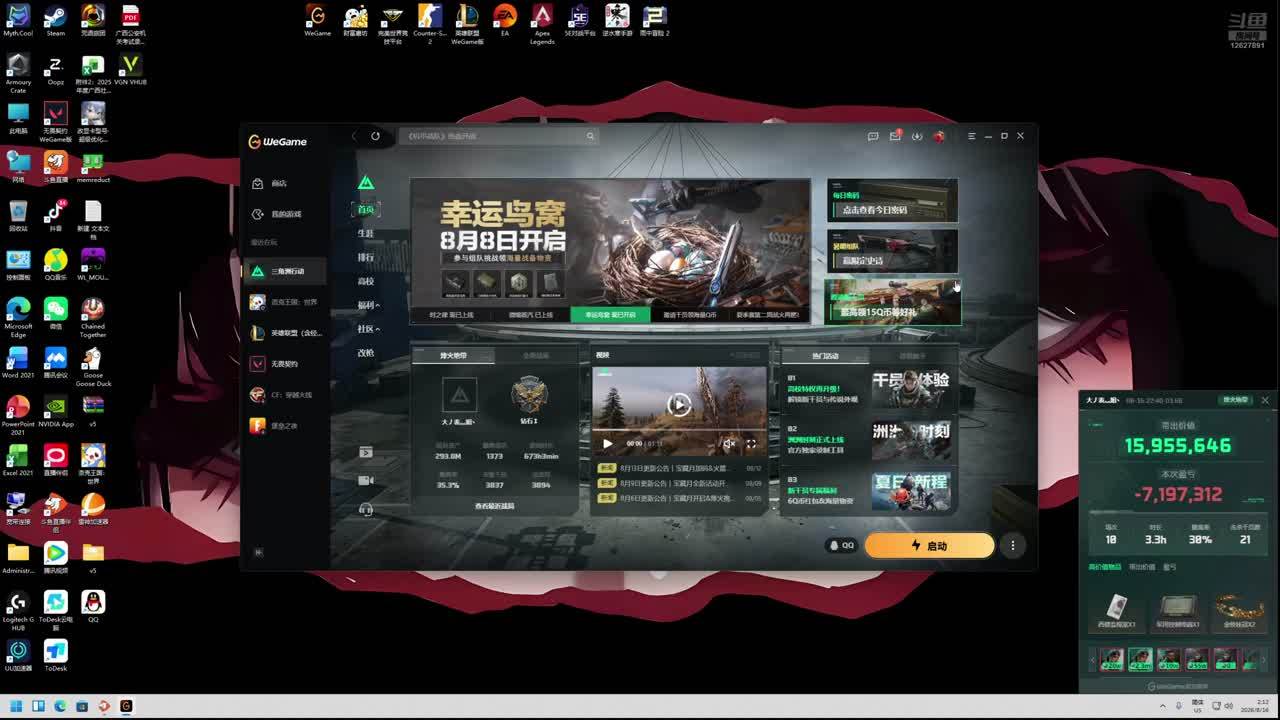Select 三角洲行动 in the game list
This screenshot has width=1280, height=720.
[x=286, y=271]
